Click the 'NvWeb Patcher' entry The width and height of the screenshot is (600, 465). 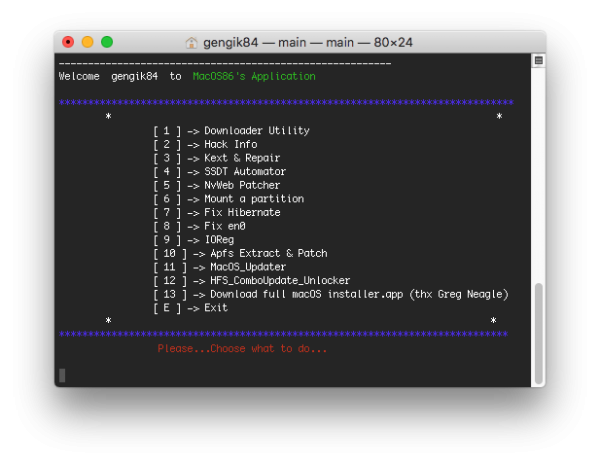coord(217,186)
